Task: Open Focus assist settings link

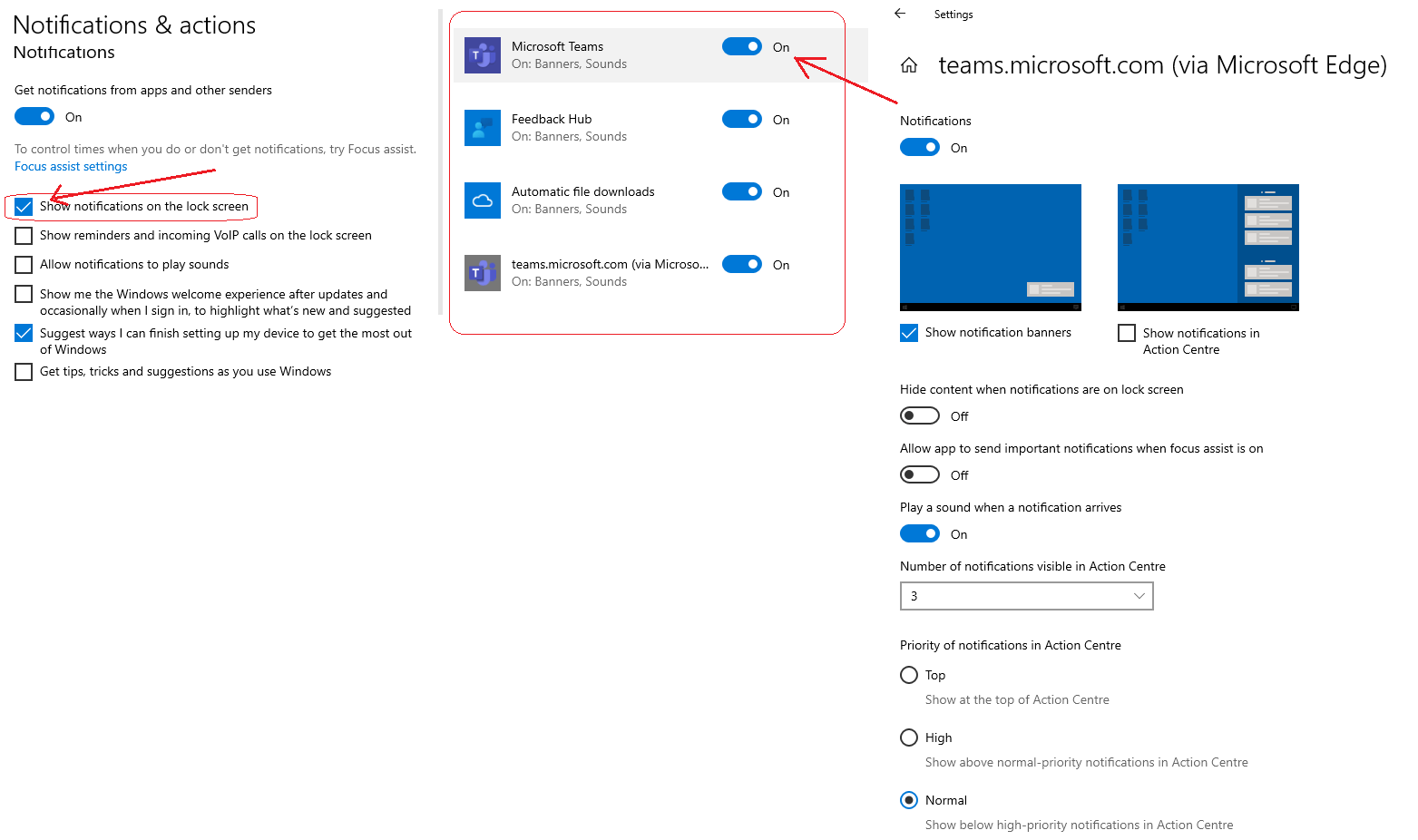Action: click(x=71, y=167)
